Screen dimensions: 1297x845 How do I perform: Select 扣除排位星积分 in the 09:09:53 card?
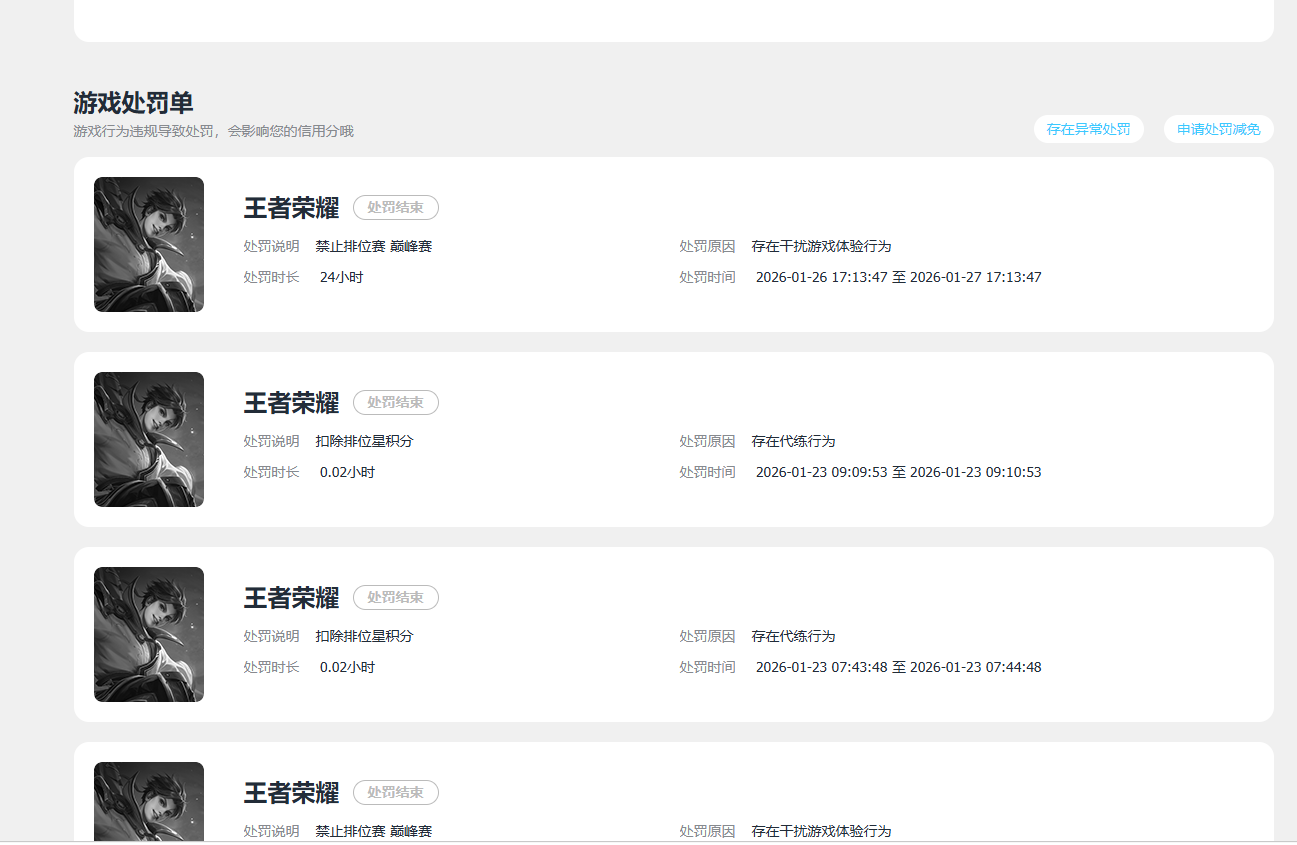coord(364,441)
